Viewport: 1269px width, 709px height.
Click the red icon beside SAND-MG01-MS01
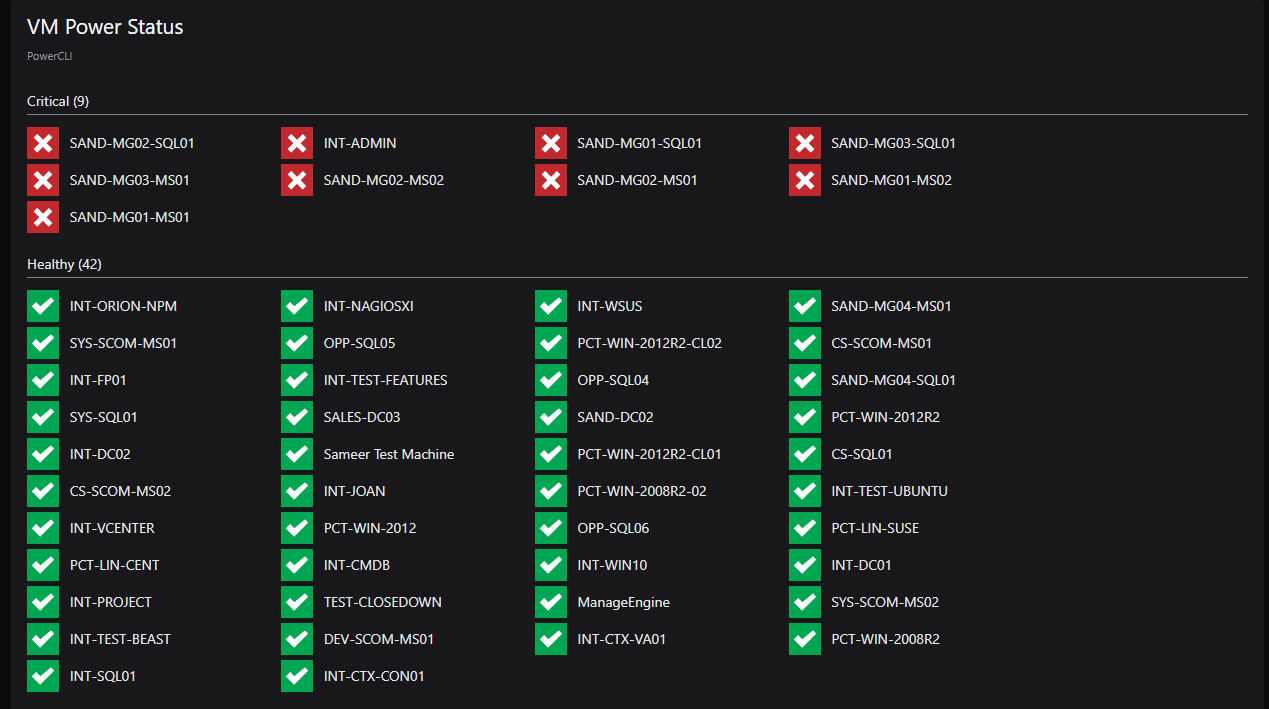pyautogui.click(x=43, y=217)
